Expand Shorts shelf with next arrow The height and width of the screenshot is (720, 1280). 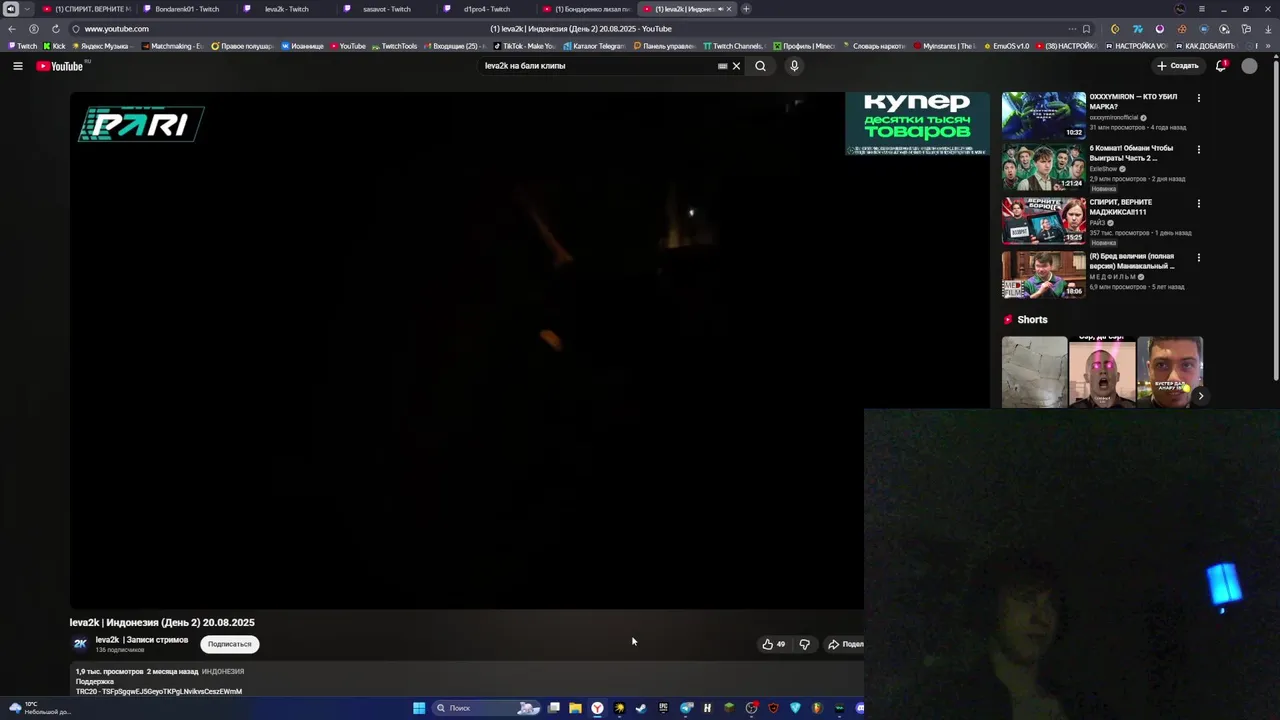click(1200, 396)
